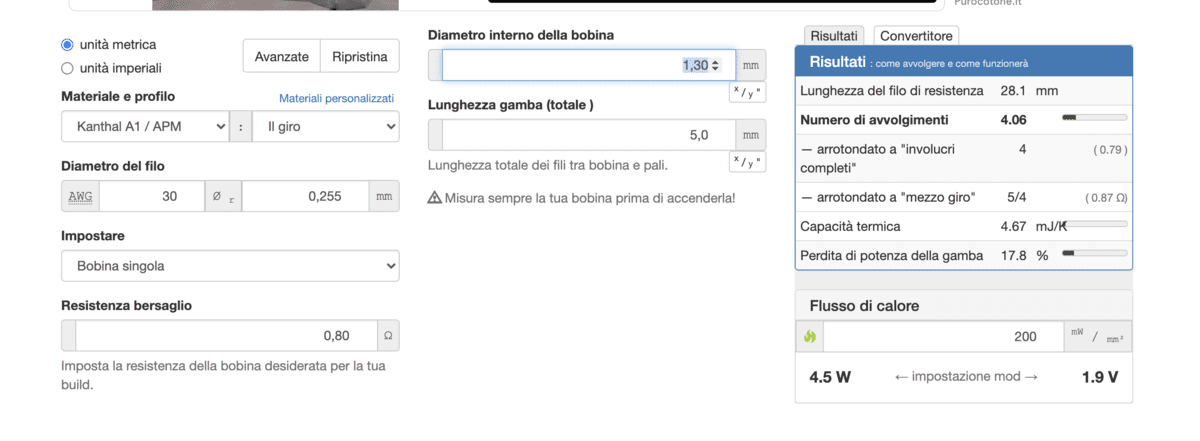Click the mW / mm² unit label
Image resolution: width=1200 pixels, height=441 pixels.
[1097, 337]
